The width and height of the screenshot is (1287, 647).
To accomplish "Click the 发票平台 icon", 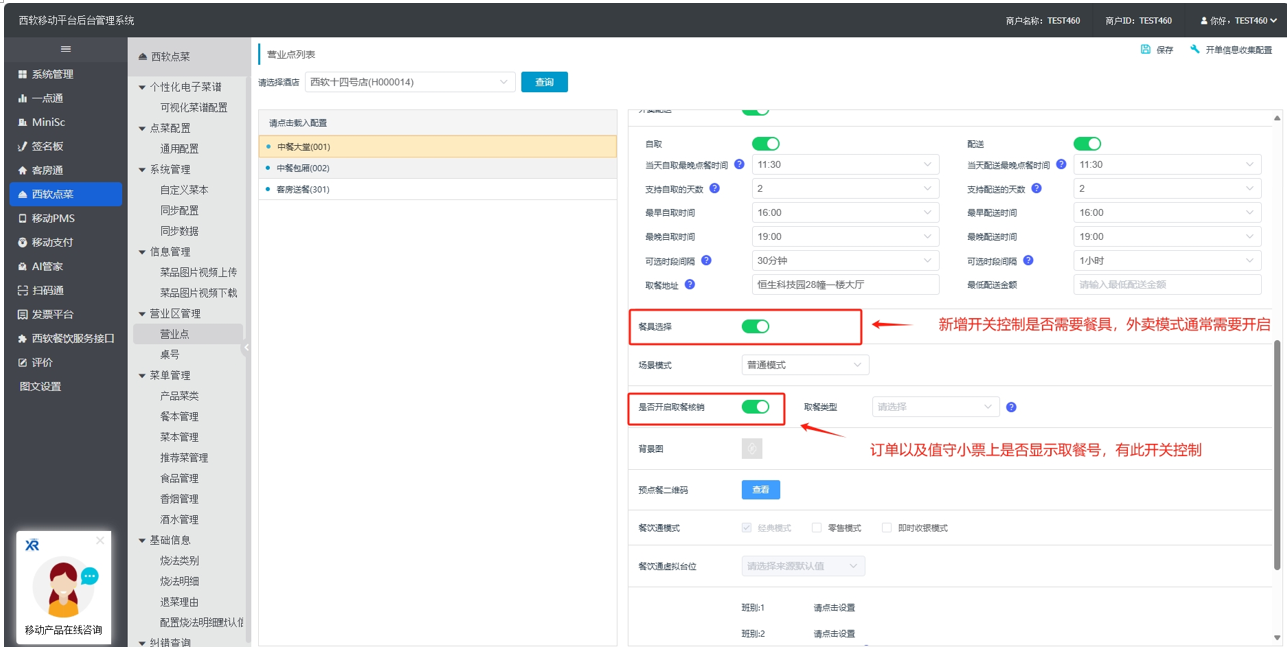I will (23, 314).
